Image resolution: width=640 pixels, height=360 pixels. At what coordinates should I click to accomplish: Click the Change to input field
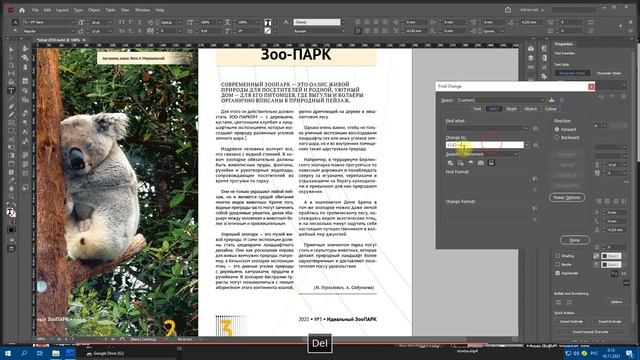point(484,145)
